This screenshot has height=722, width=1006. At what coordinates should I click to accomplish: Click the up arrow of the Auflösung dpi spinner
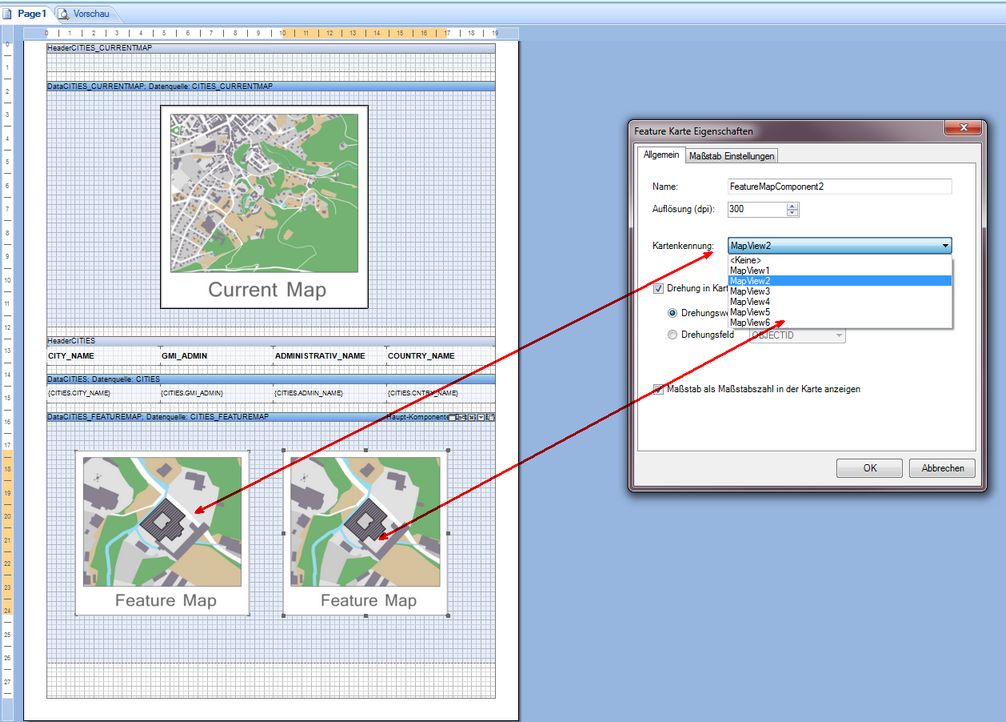(792, 205)
